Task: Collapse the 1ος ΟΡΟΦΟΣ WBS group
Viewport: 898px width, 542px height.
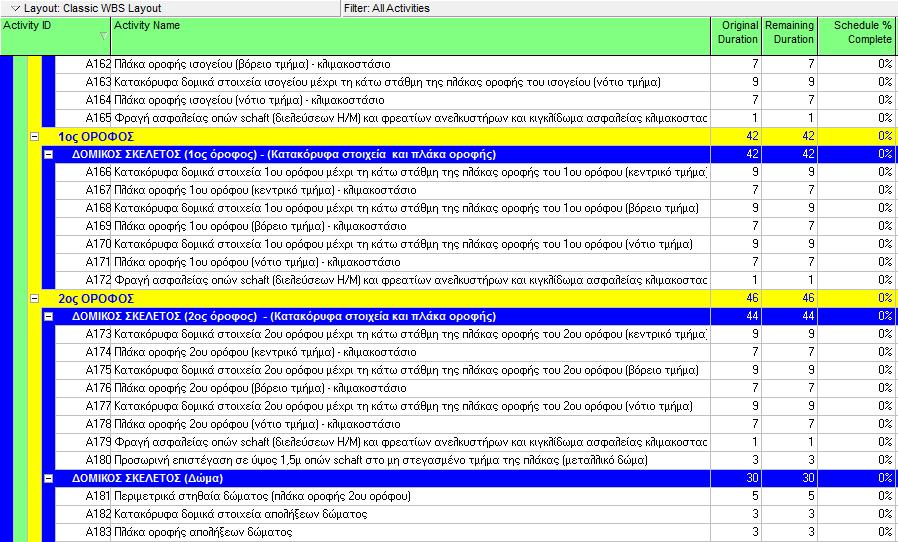Action: 34,136
